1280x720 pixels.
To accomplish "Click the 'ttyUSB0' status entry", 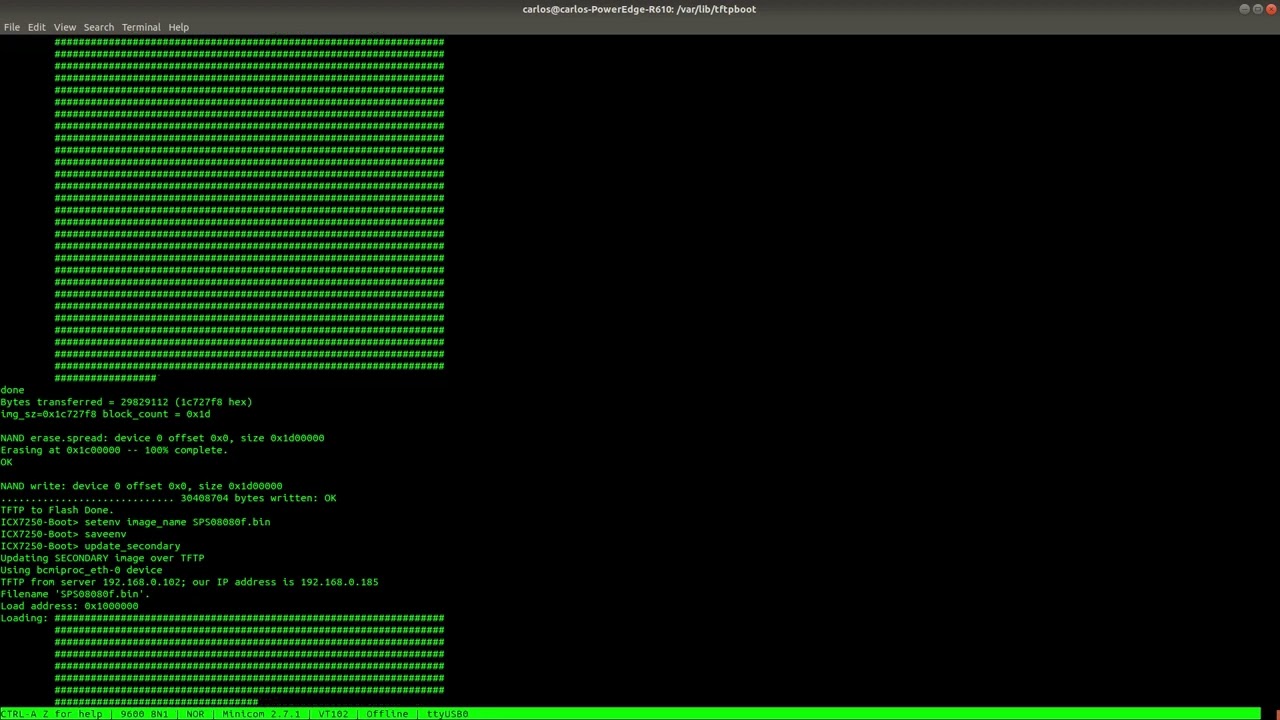I will tap(447, 714).
